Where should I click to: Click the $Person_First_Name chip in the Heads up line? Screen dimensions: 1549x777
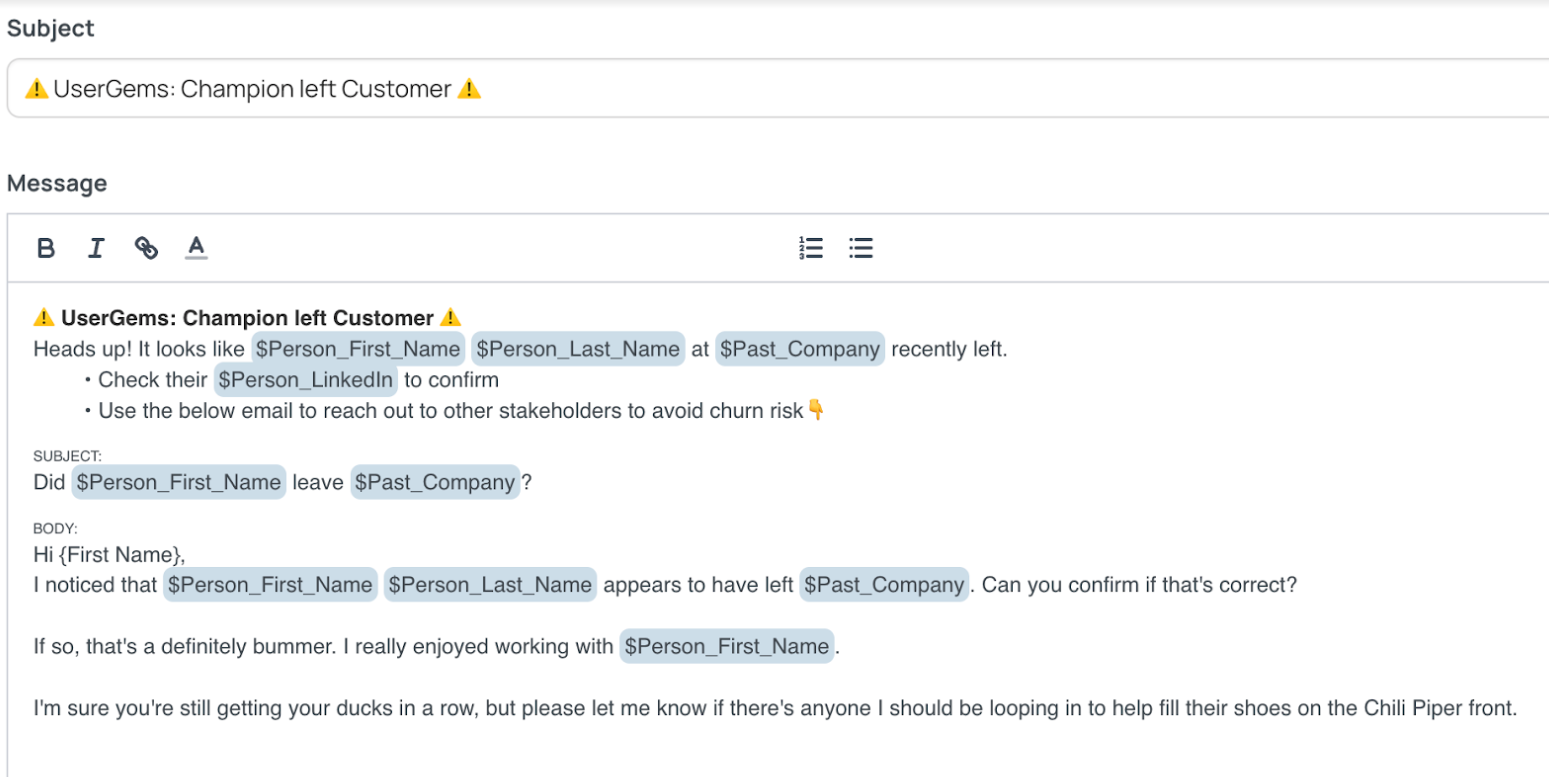pyautogui.click(x=358, y=349)
